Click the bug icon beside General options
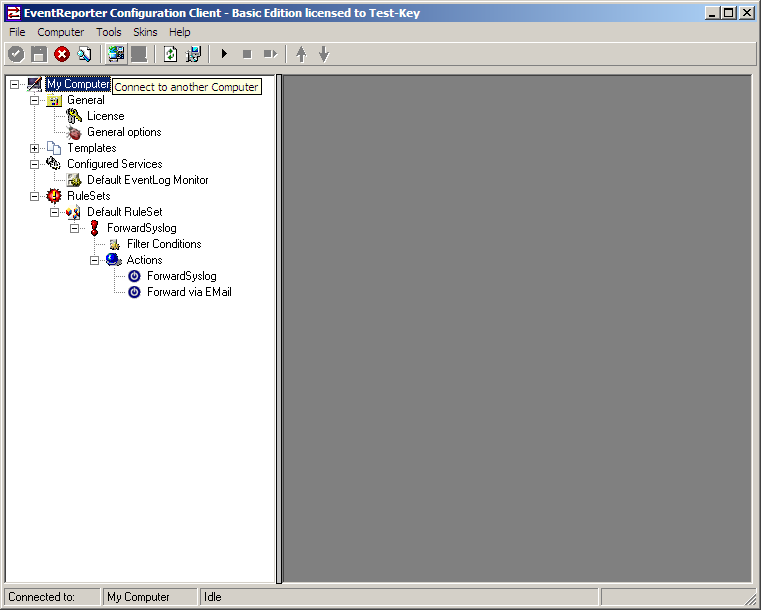Viewport: 762px width, 610px height. tap(74, 132)
